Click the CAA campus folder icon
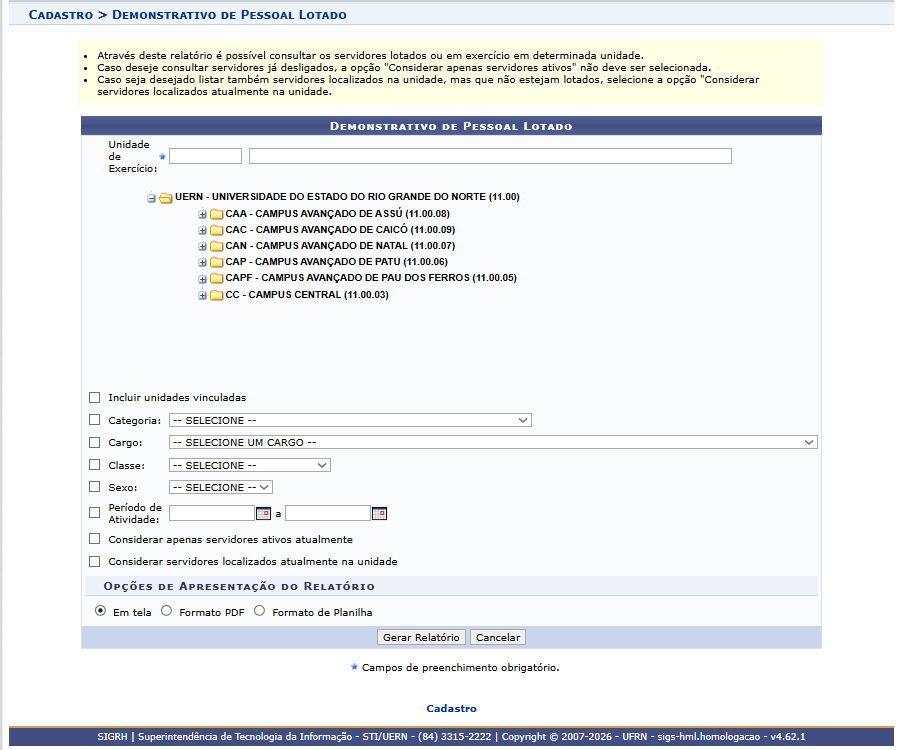The height and width of the screenshot is (750, 897). 216,215
